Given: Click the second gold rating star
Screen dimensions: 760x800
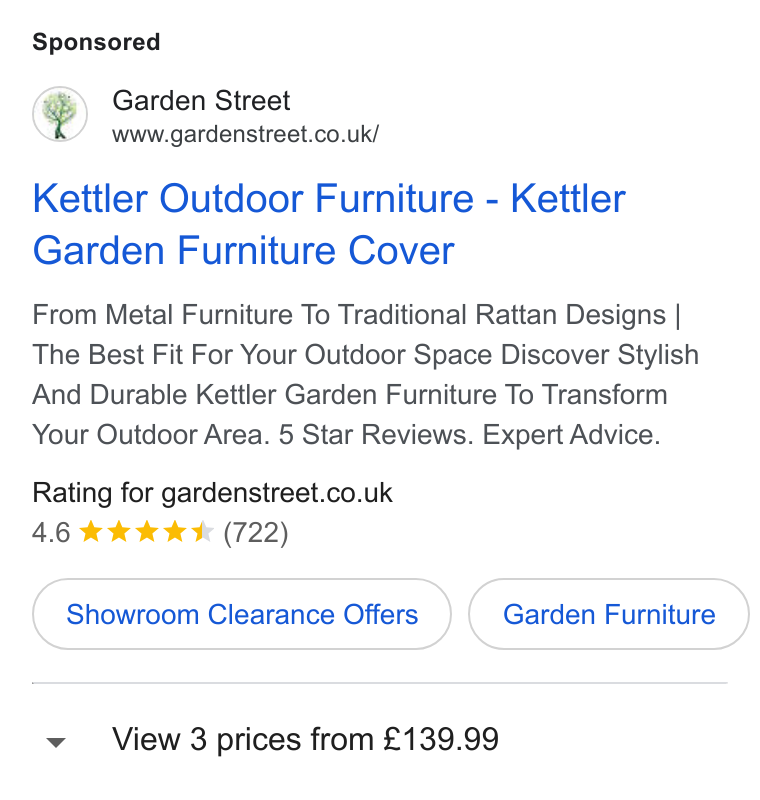Looking at the screenshot, I should 119,531.
